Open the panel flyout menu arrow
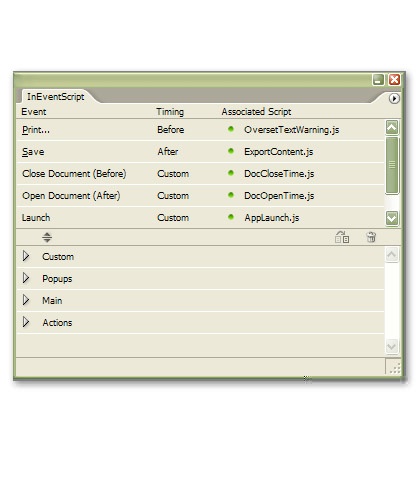Screen dimensions: 420x480 click(394, 98)
